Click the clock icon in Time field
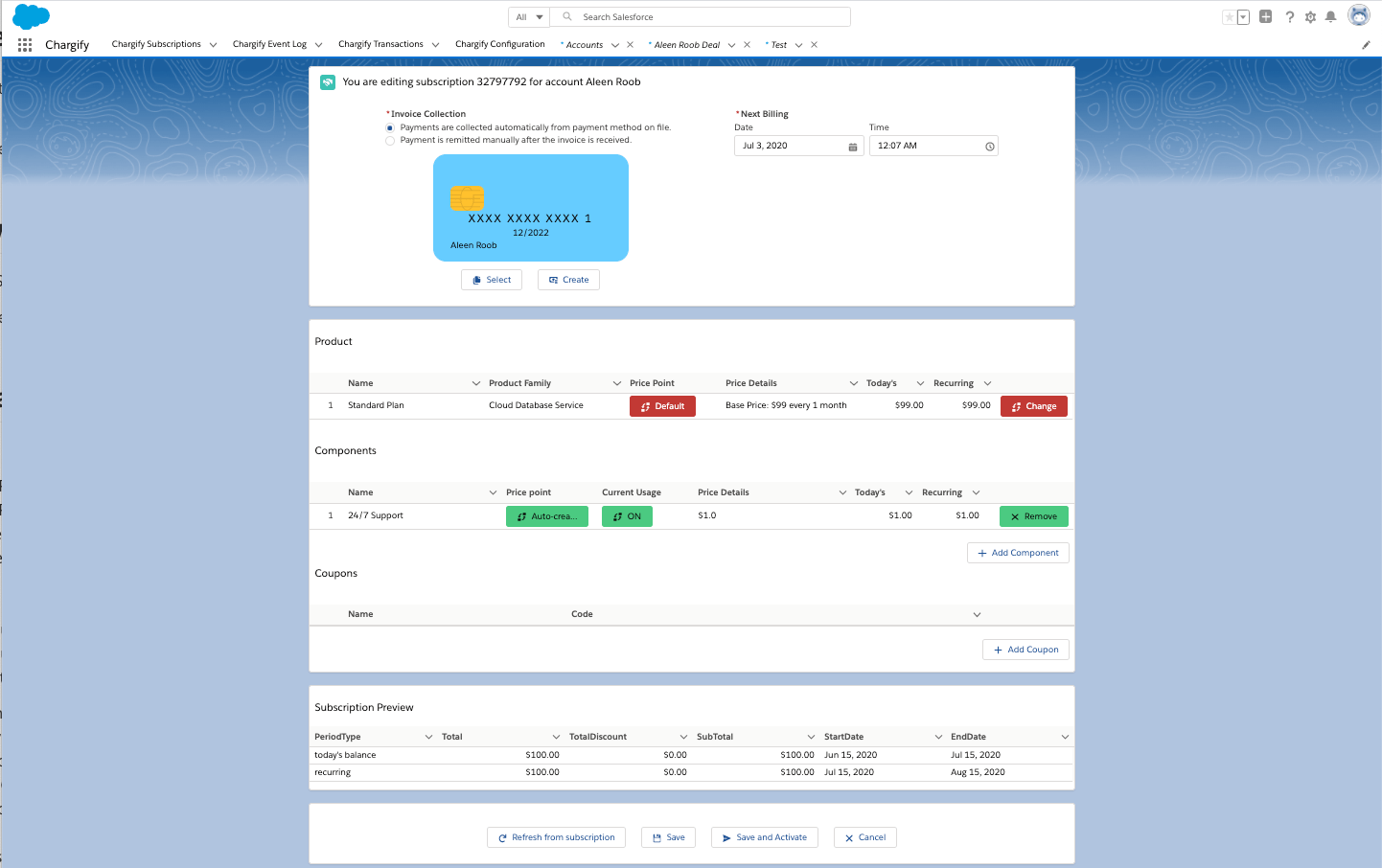Image resolution: width=1382 pixels, height=868 pixels. (x=990, y=147)
